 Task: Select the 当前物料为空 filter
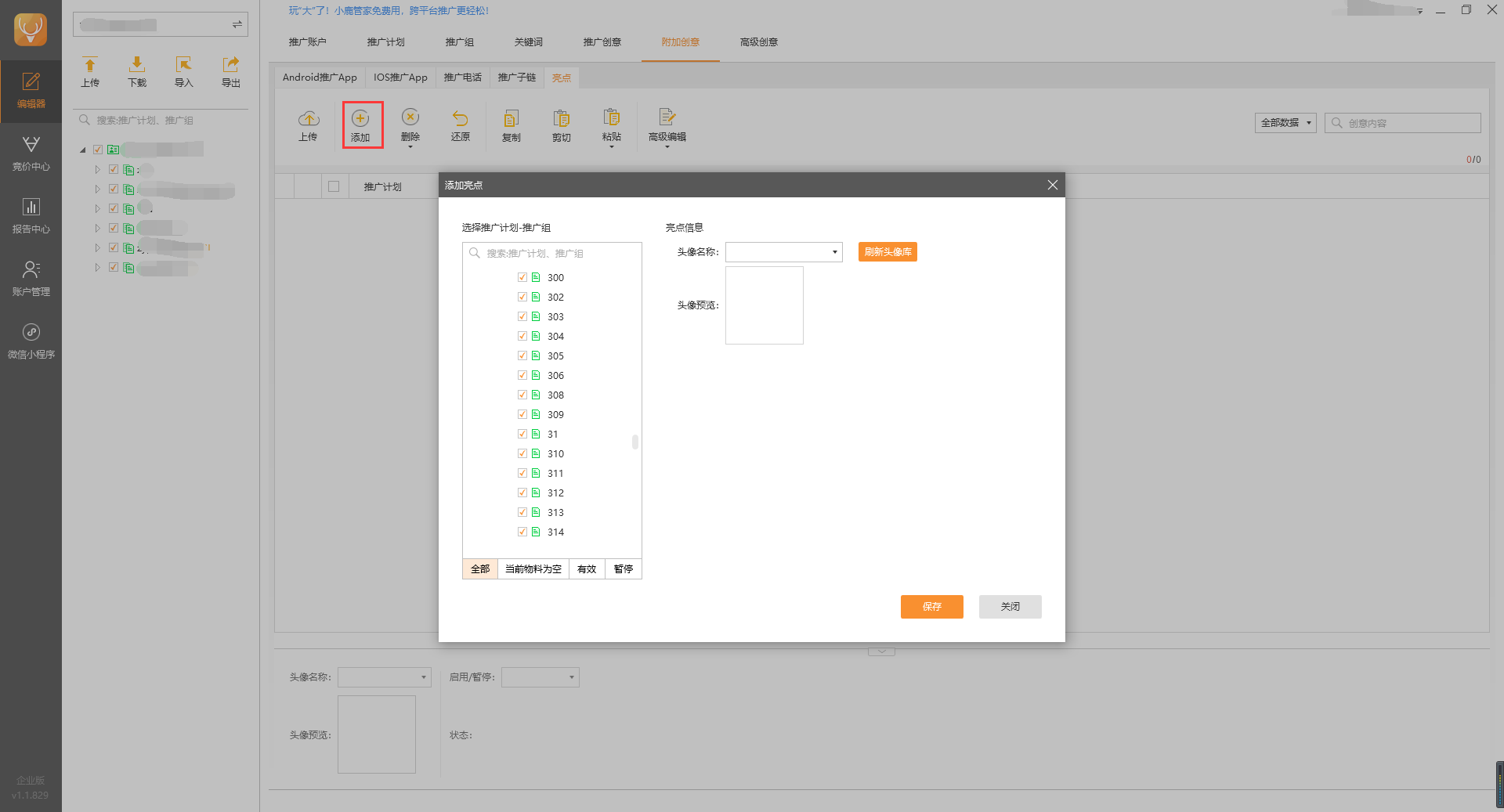(x=533, y=569)
